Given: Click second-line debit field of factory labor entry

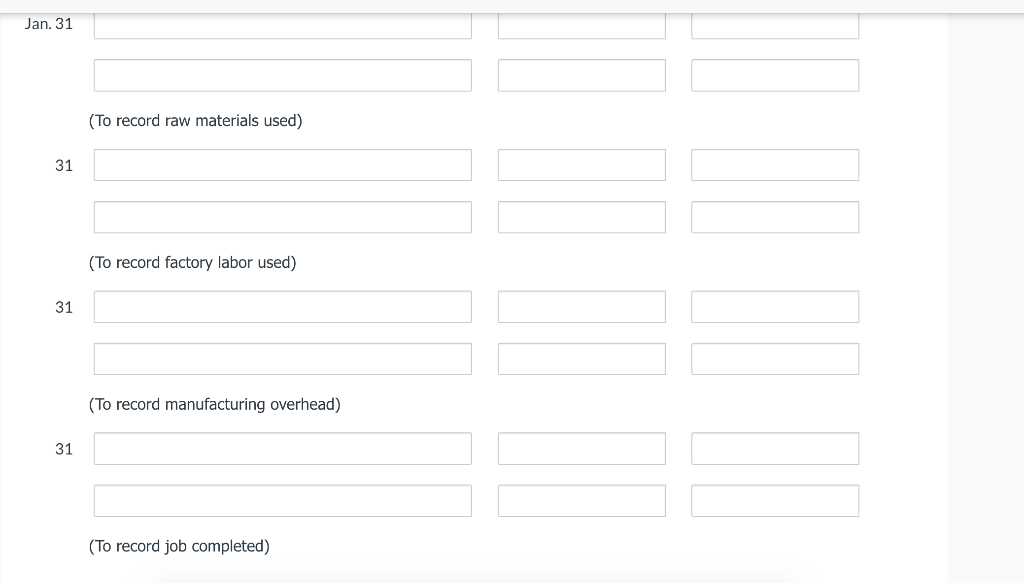Looking at the screenshot, I should point(581,217).
